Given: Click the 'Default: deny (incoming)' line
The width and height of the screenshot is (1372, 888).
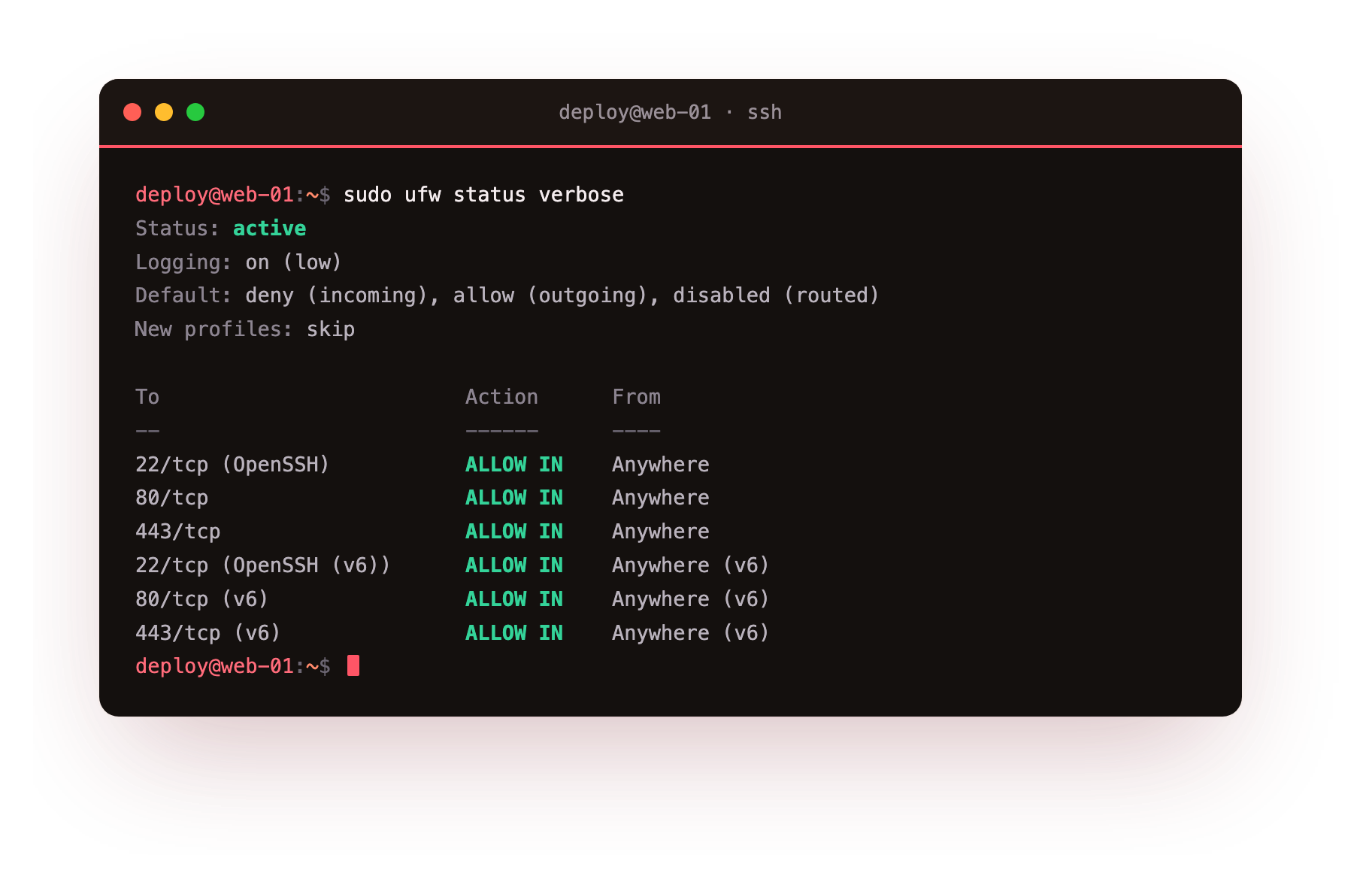Looking at the screenshot, I should click(507, 295).
